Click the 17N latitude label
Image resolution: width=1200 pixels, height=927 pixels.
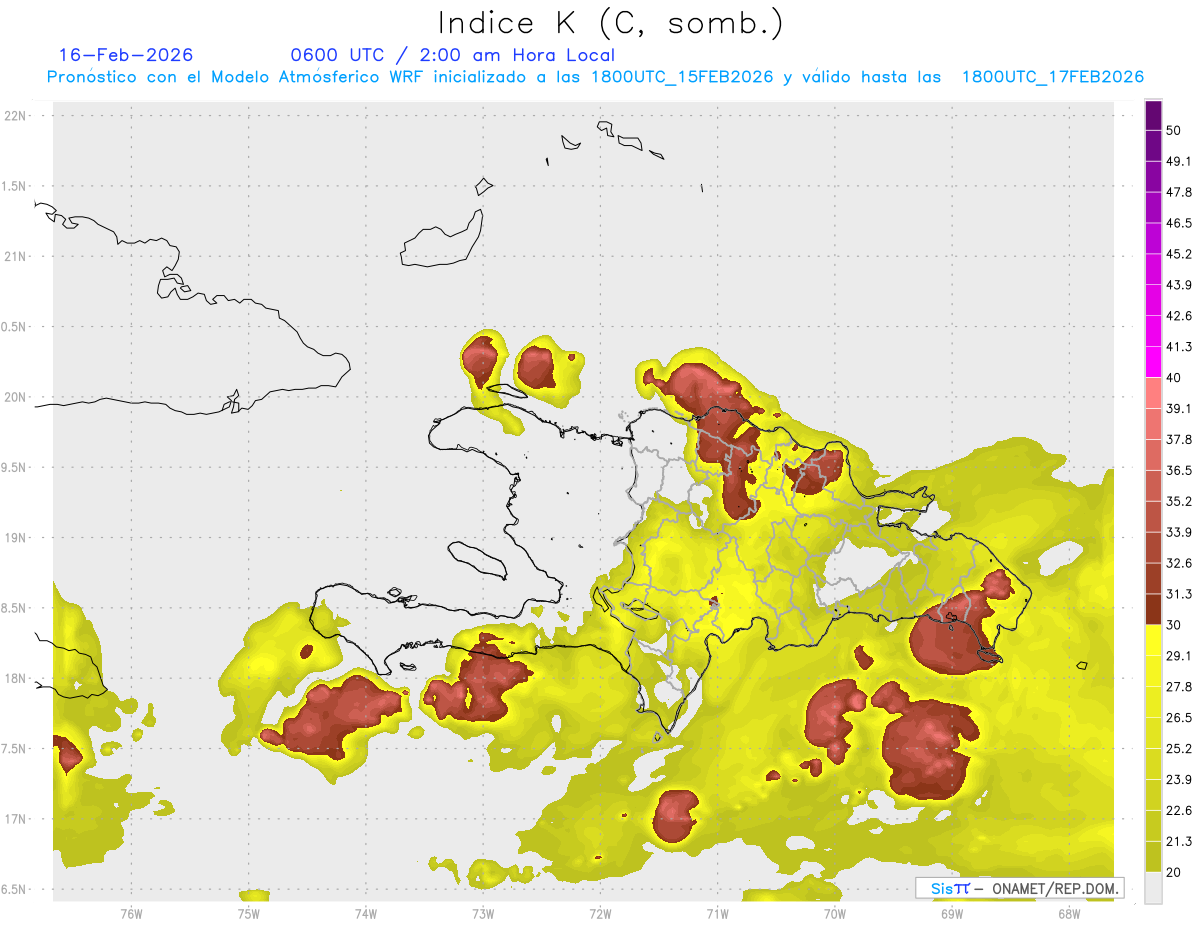point(17,819)
